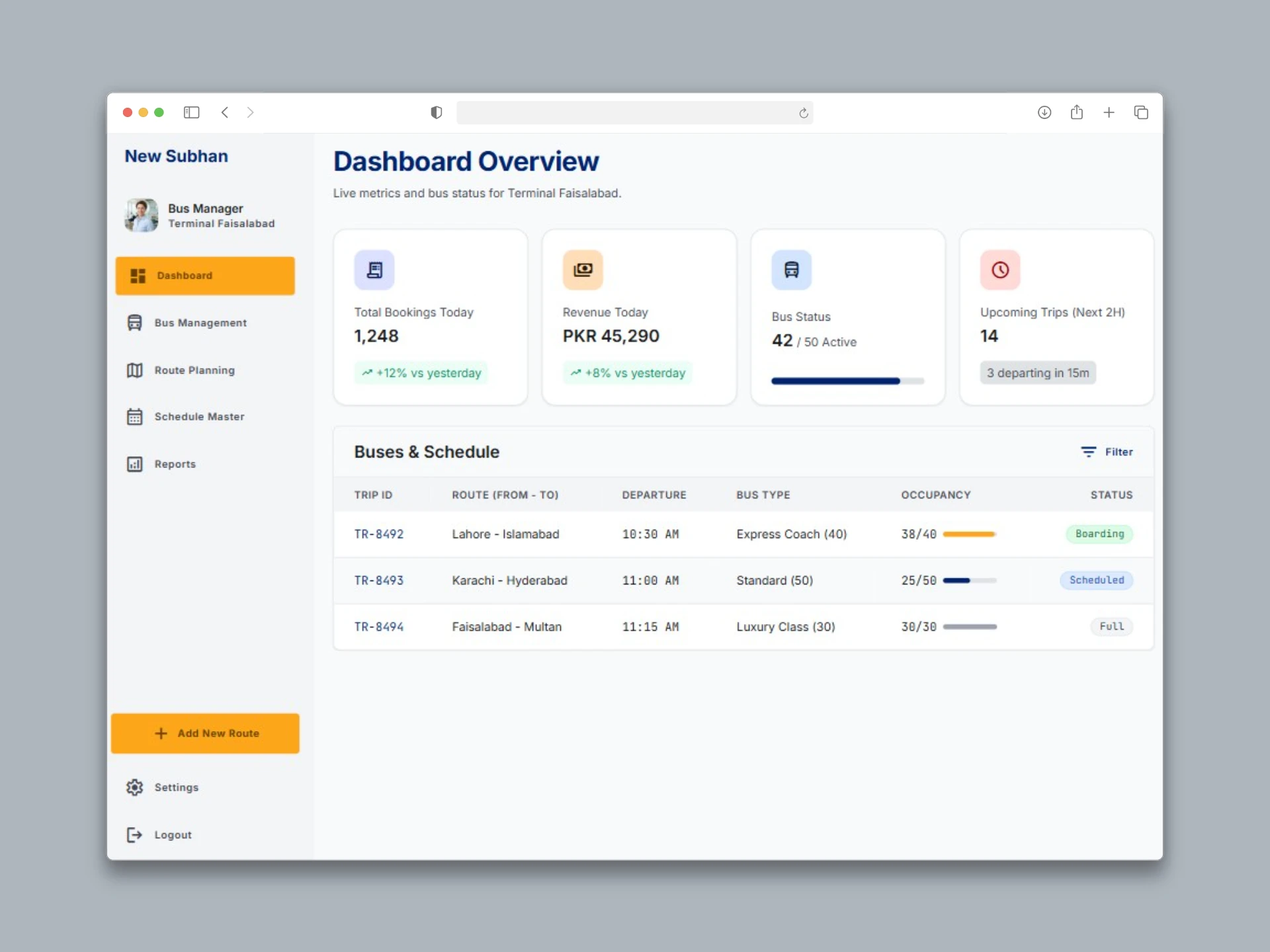The image size is (1270, 952).
Task: Open trip TR-8492 link
Action: tap(379, 534)
